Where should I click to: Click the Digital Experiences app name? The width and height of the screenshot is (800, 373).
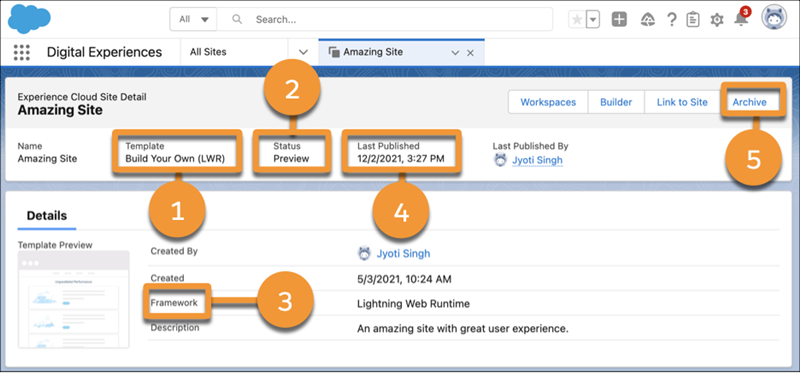(x=104, y=52)
